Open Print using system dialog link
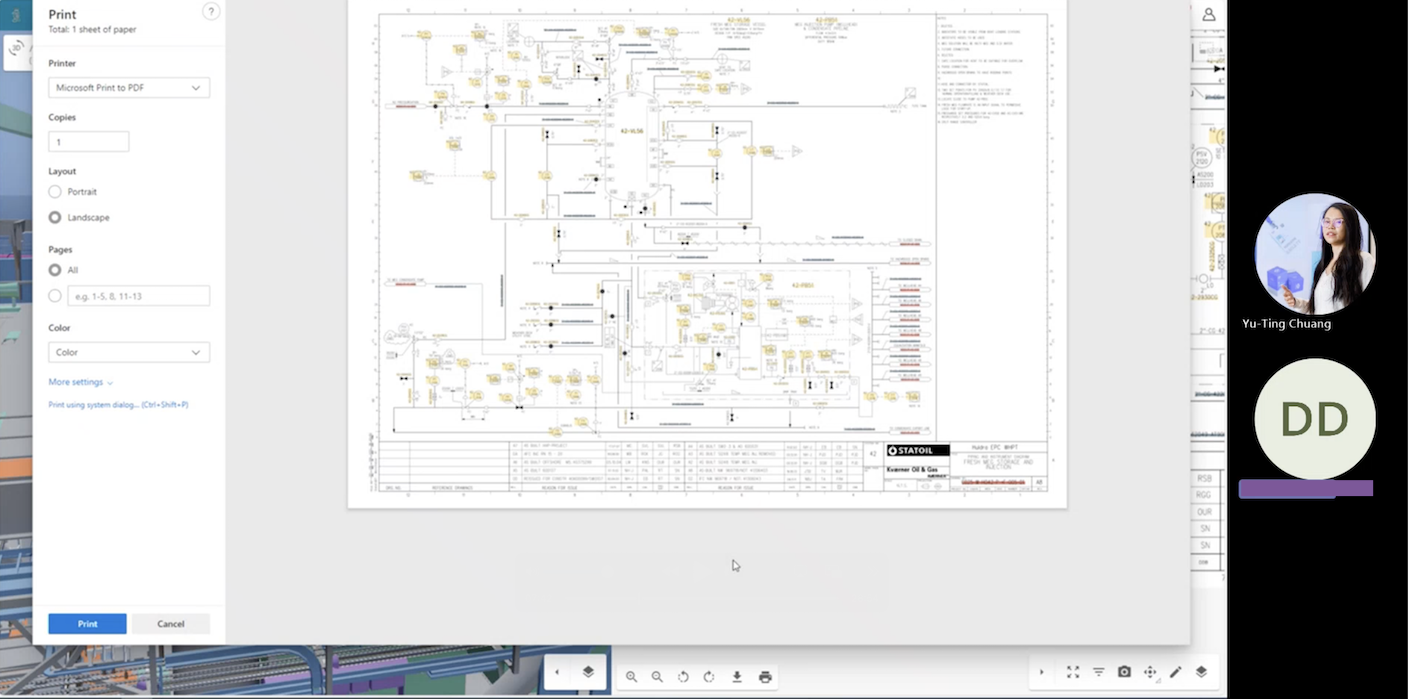The height and width of the screenshot is (699, 1408). click(118, 405)
